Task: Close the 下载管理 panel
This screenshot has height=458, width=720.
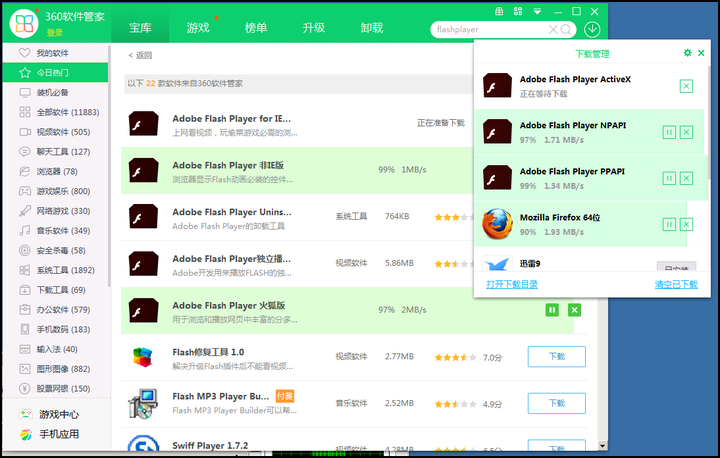Action: (701, 53)
